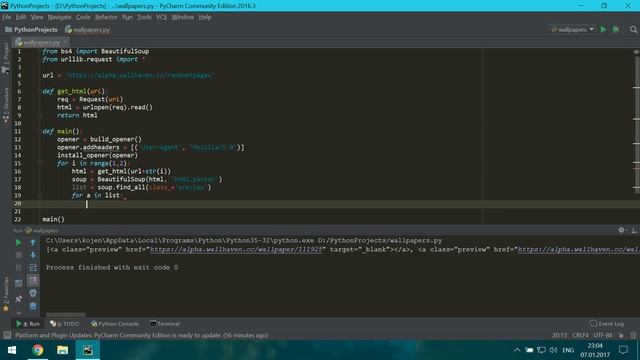The height and width of the screenshot is (360, 640).
Task: Click the Platform and Plugin Updates message
Action: pos(142,335)
